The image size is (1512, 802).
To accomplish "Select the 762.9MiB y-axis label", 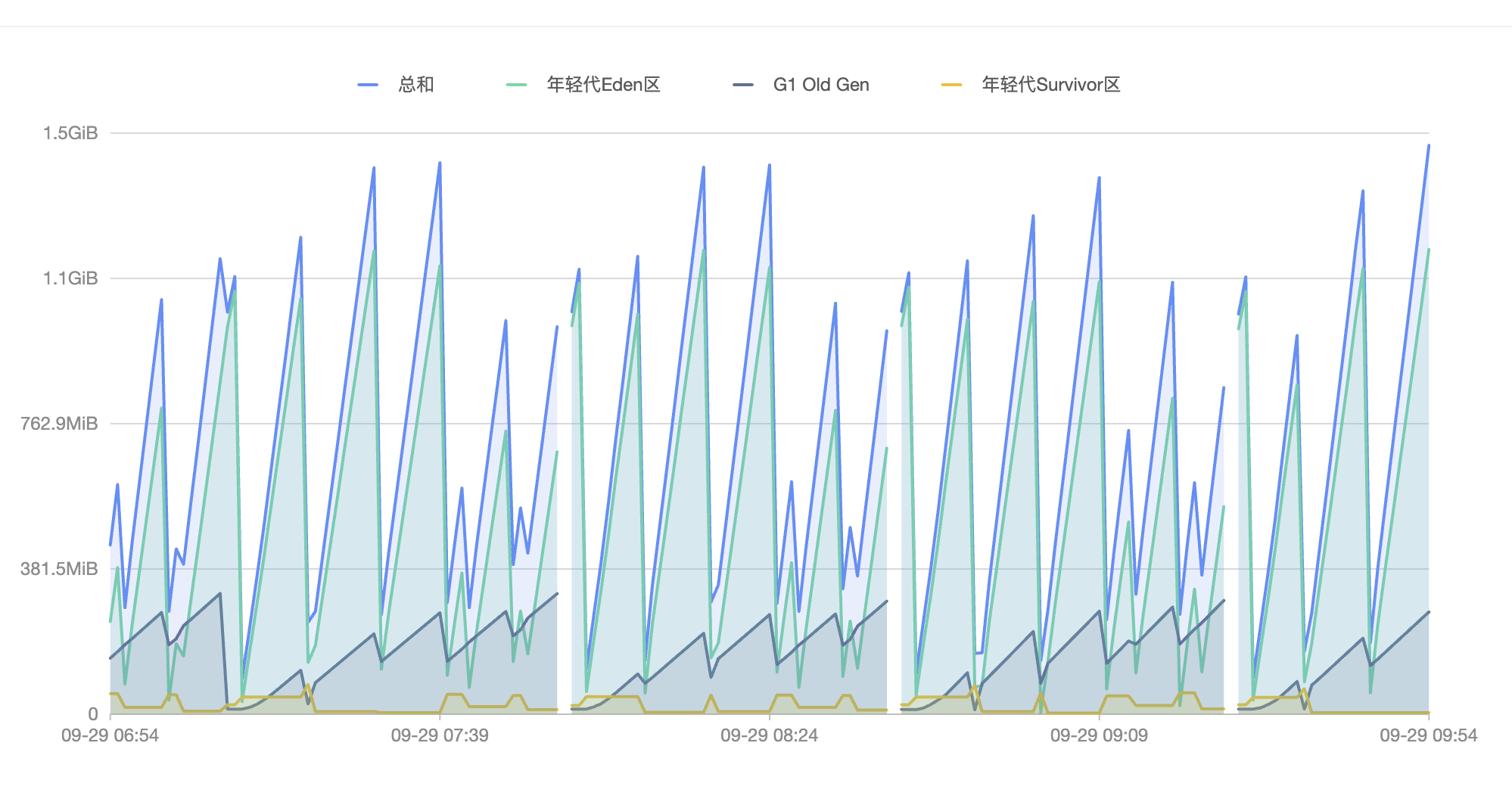I will click(59, 424).
